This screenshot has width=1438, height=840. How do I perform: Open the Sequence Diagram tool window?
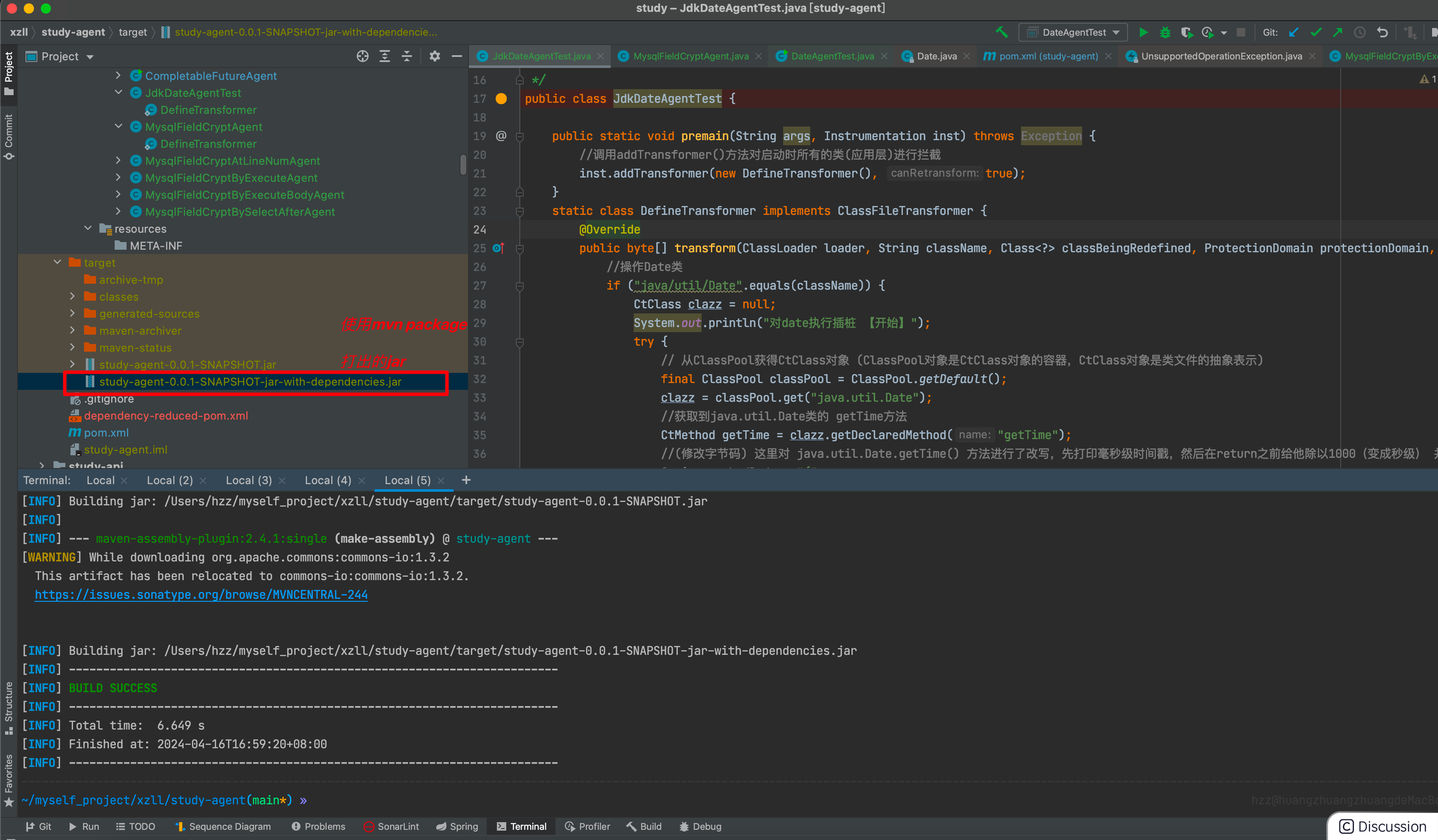point(223,826)
